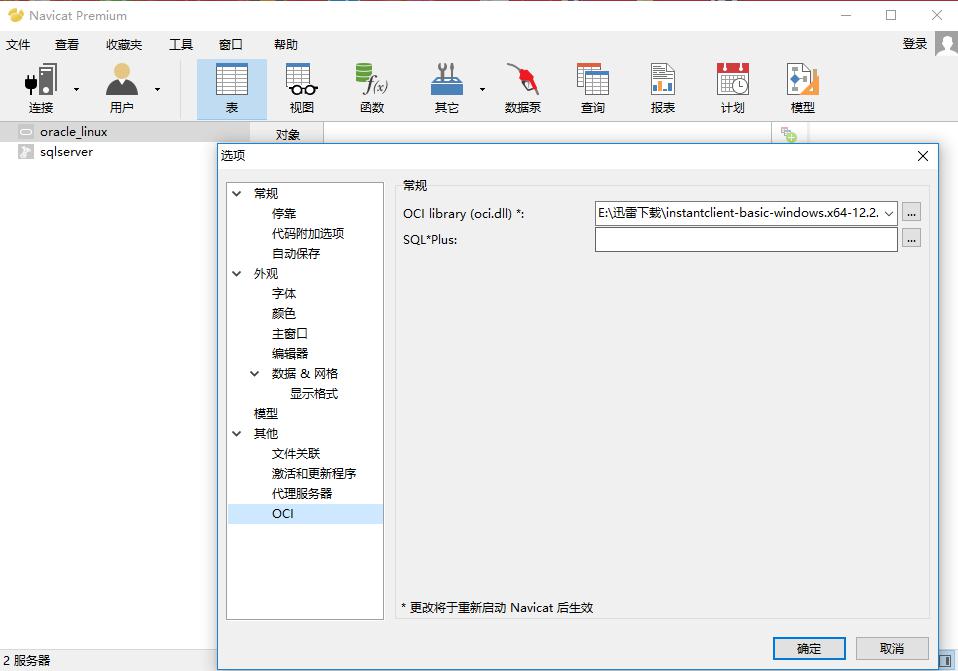Browse for OCI library file
This screenshot has height=671, width=958.
click(911, 213)
